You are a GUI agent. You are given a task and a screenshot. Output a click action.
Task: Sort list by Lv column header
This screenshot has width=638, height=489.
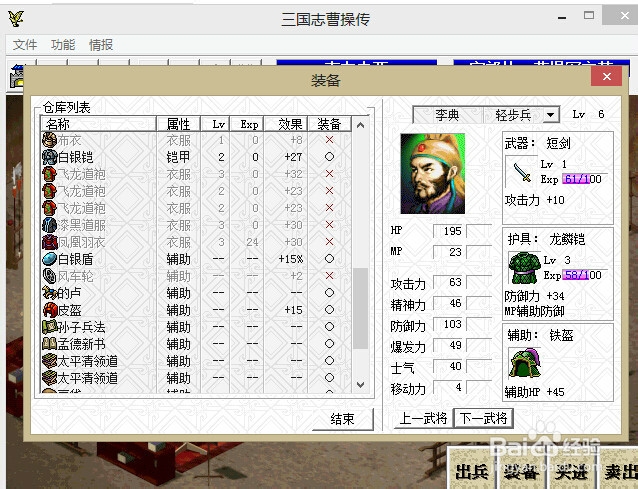click(x=215, y=124)
